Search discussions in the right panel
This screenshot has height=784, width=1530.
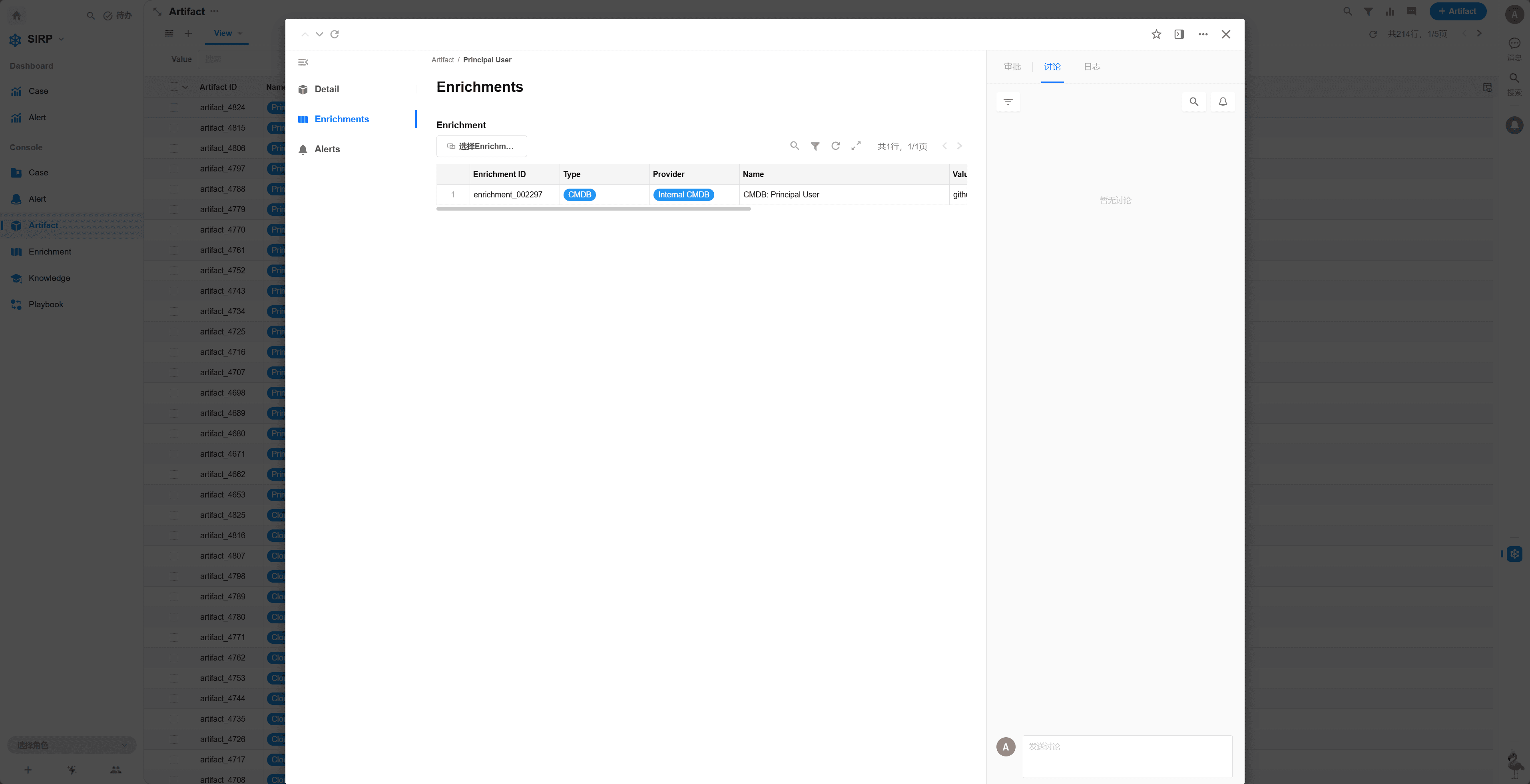click(x=1194, y=102)
